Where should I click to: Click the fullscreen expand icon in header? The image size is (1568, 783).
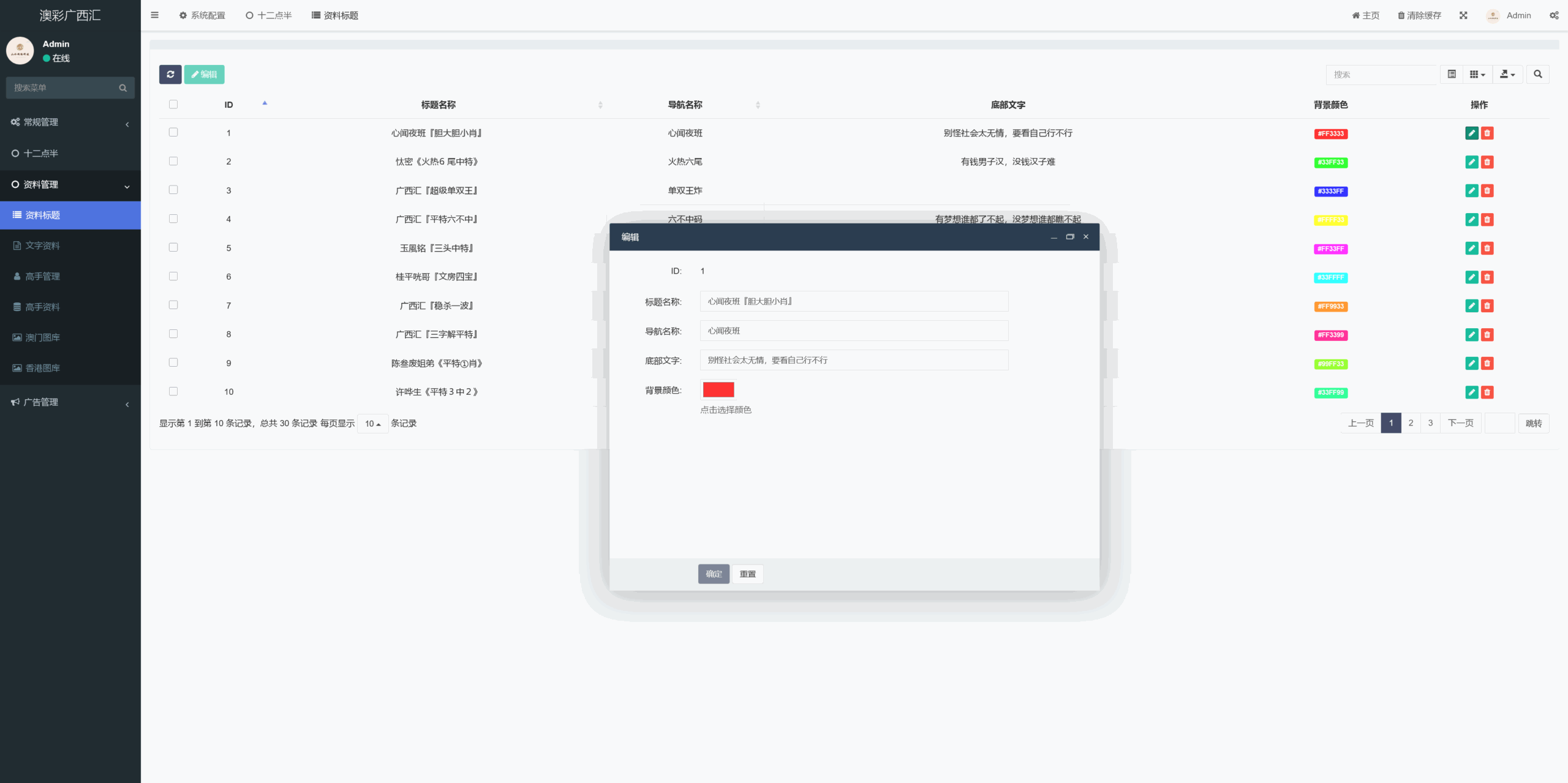pyautogui.click(x=1463, y=15)
